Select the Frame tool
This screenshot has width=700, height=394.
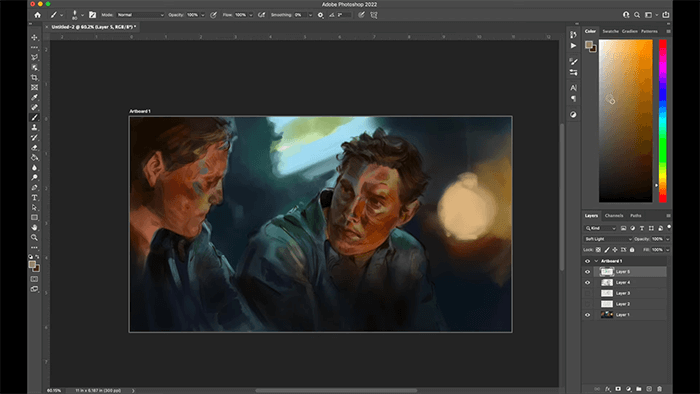point(34,87)
